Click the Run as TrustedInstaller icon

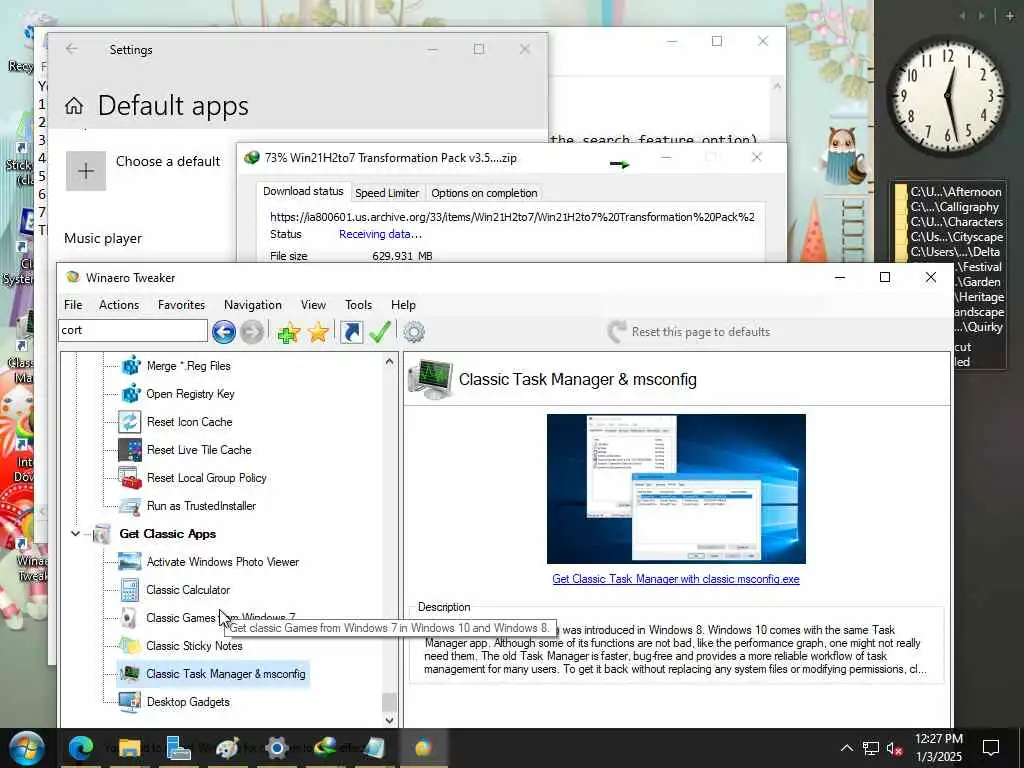click(129, 506)
